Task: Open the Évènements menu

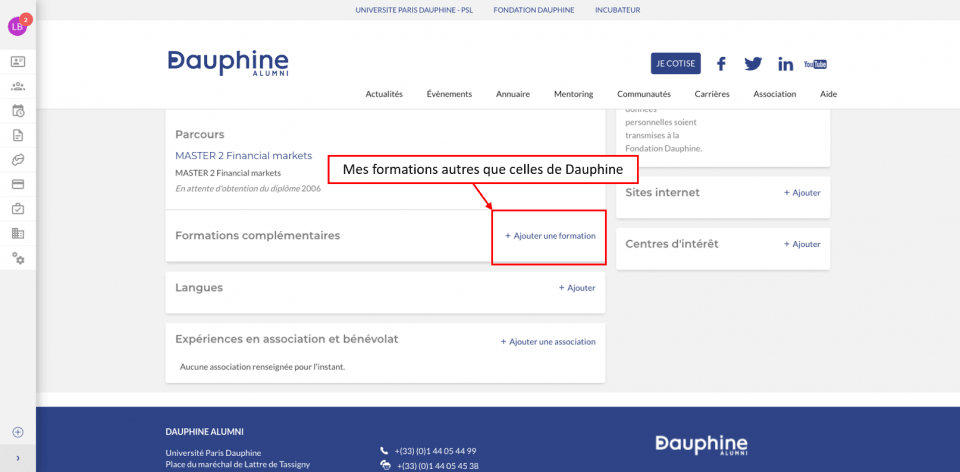Action: tap(449, 94)
